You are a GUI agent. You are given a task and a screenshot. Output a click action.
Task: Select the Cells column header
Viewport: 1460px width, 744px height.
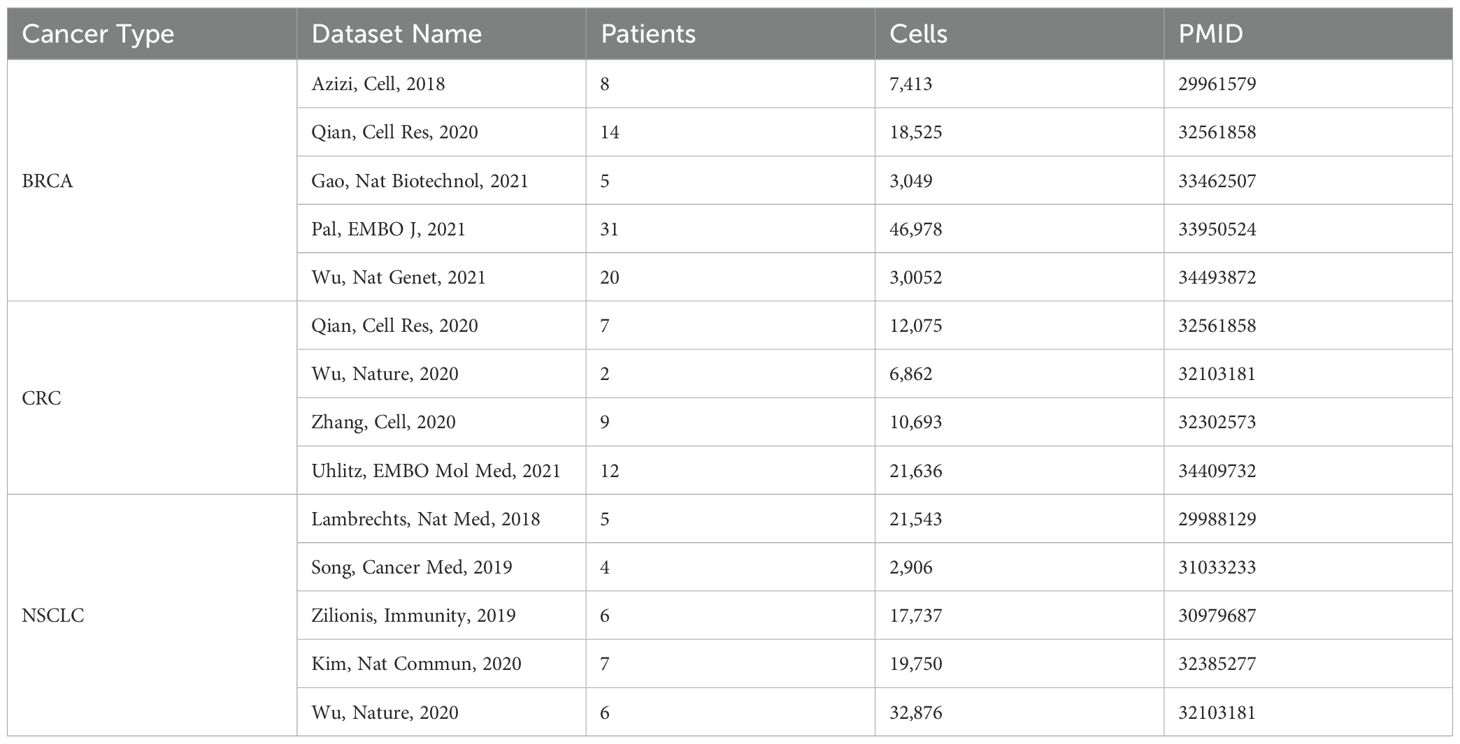pyautogui.click(x=918, y=34)
